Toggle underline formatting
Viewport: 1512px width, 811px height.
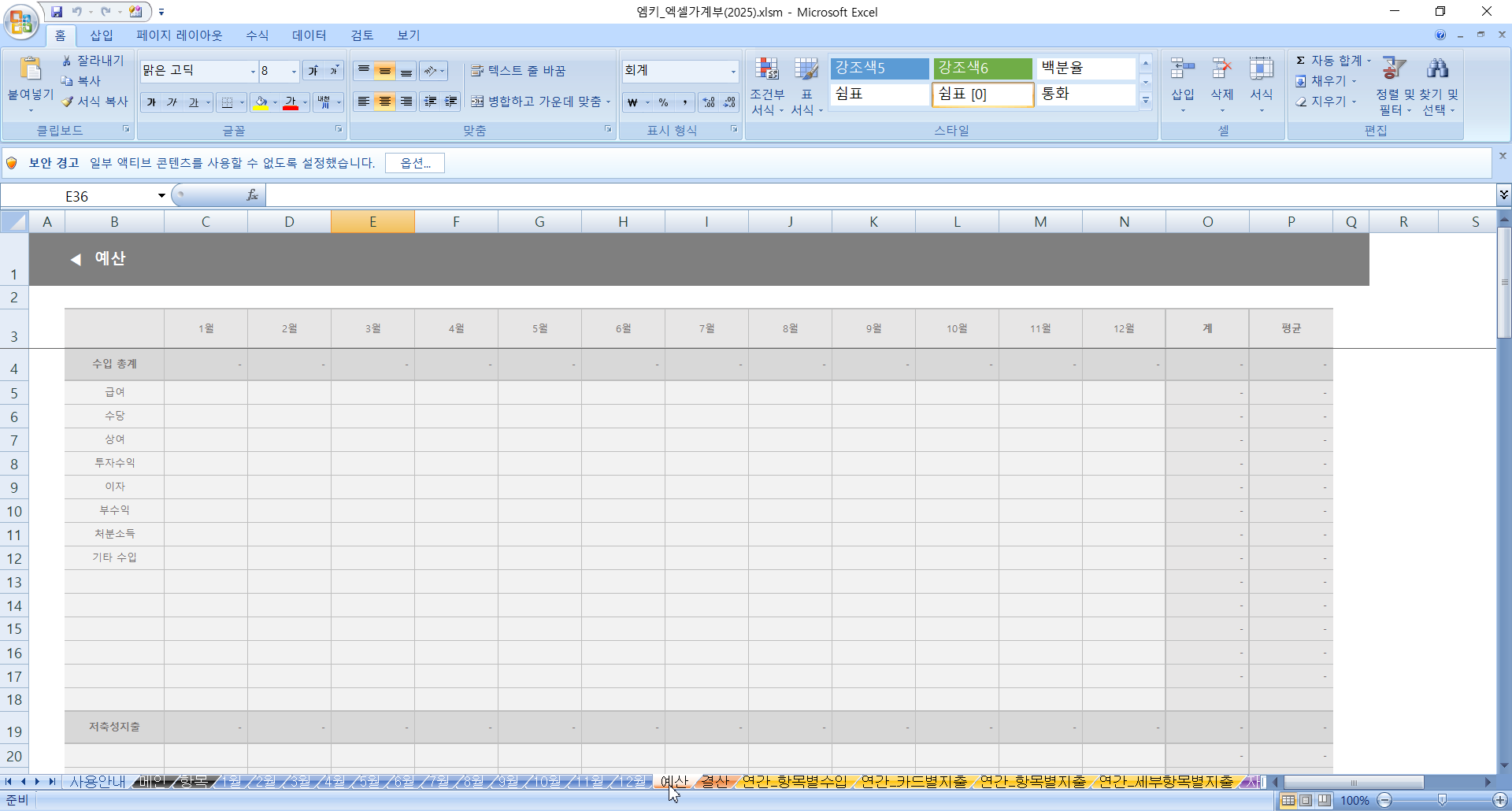[193, 102]
